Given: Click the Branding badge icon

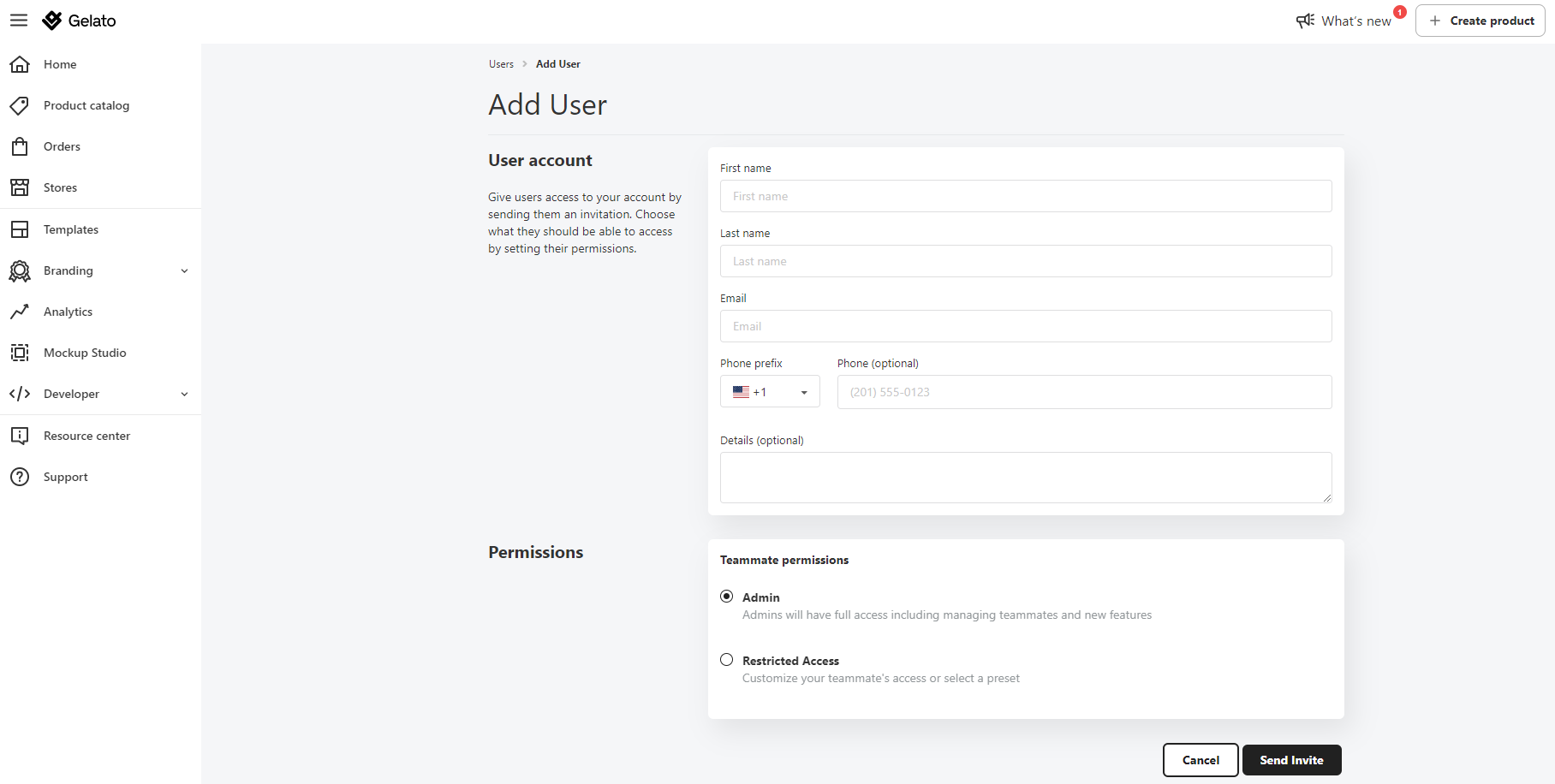Looking at the screenshot, I should click(x=20, y=271).
